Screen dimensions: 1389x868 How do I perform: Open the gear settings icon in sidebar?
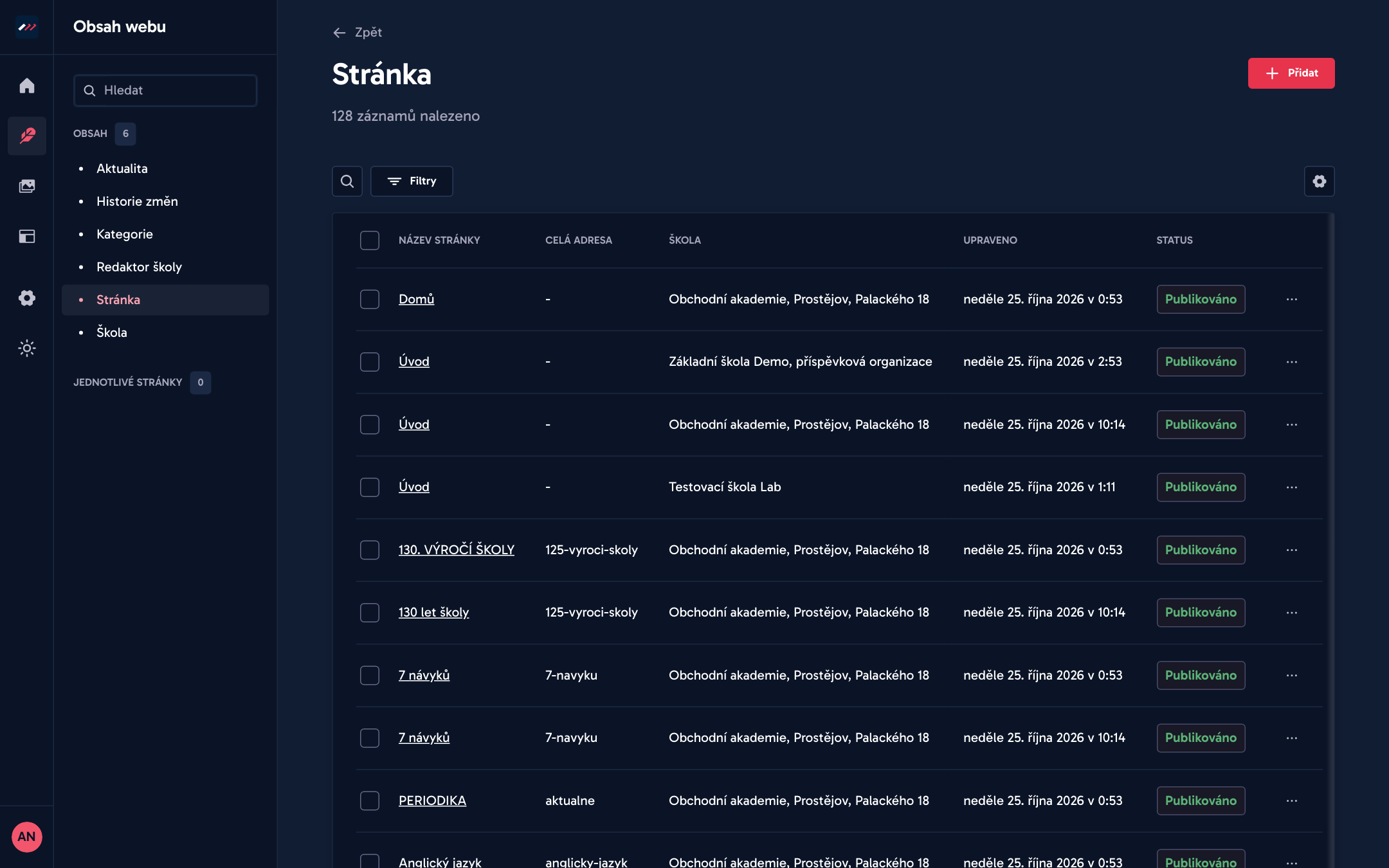pos(27,298)
